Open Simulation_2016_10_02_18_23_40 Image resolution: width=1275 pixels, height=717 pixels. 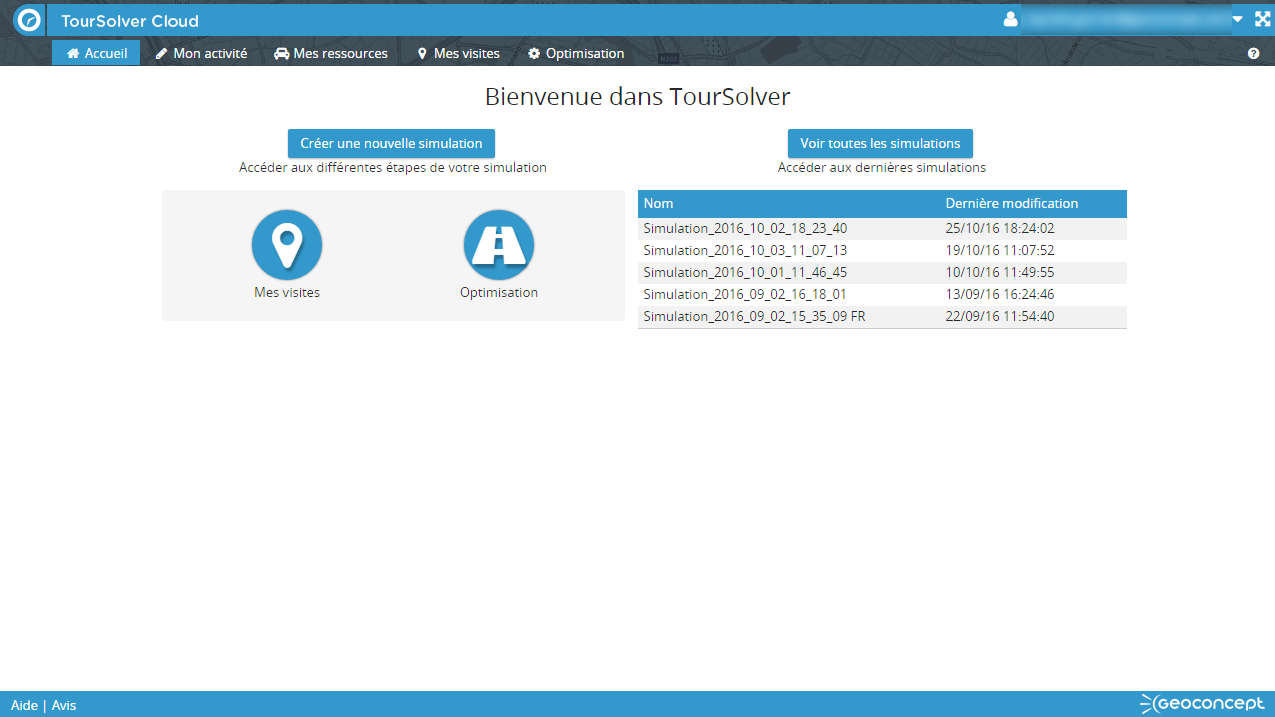pos(745,228)
